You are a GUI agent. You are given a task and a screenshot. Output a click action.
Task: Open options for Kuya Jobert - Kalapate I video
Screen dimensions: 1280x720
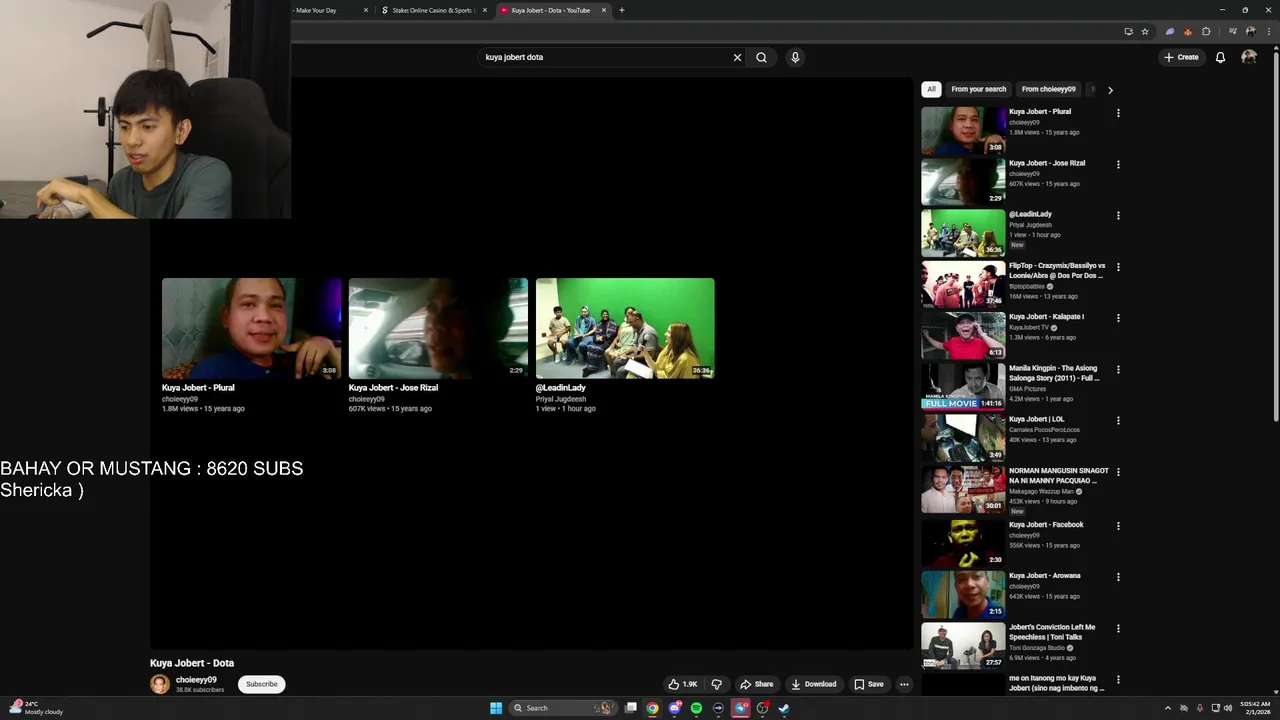point(1118,318)
